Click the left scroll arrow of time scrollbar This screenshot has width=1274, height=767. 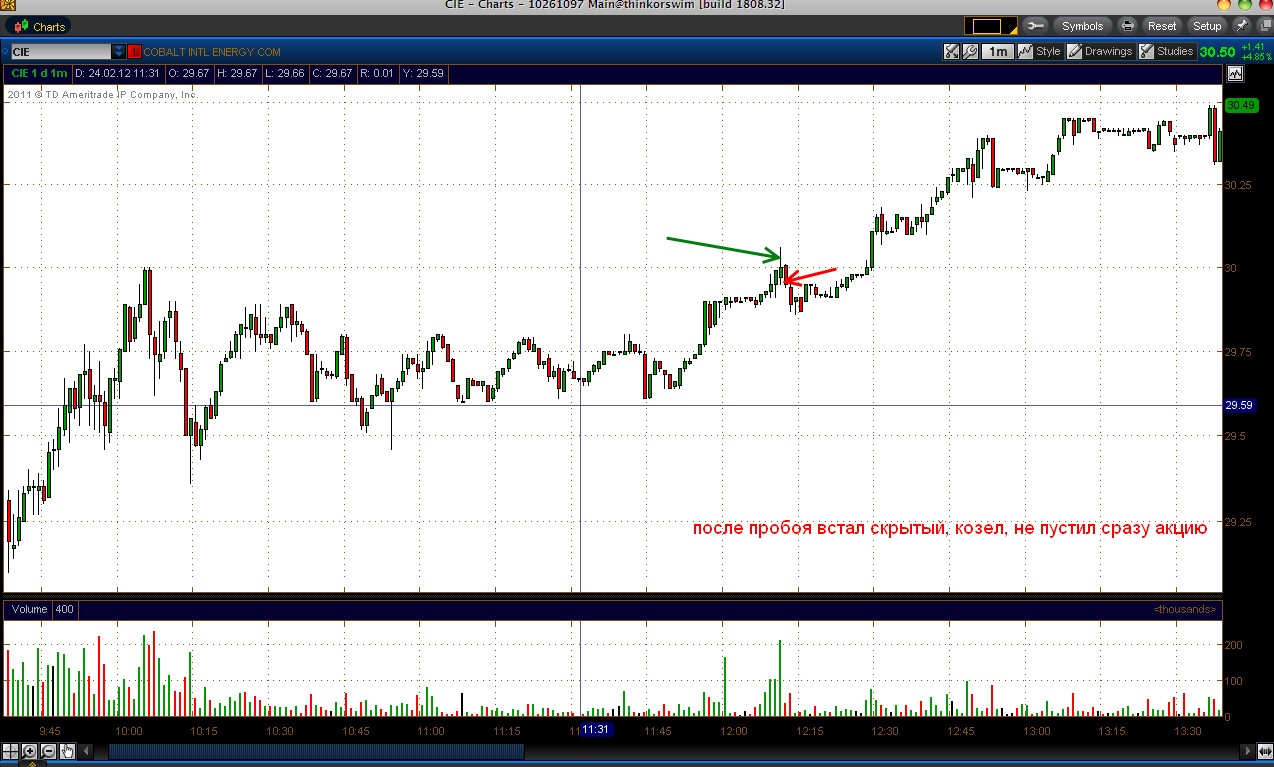click(86, 750)
